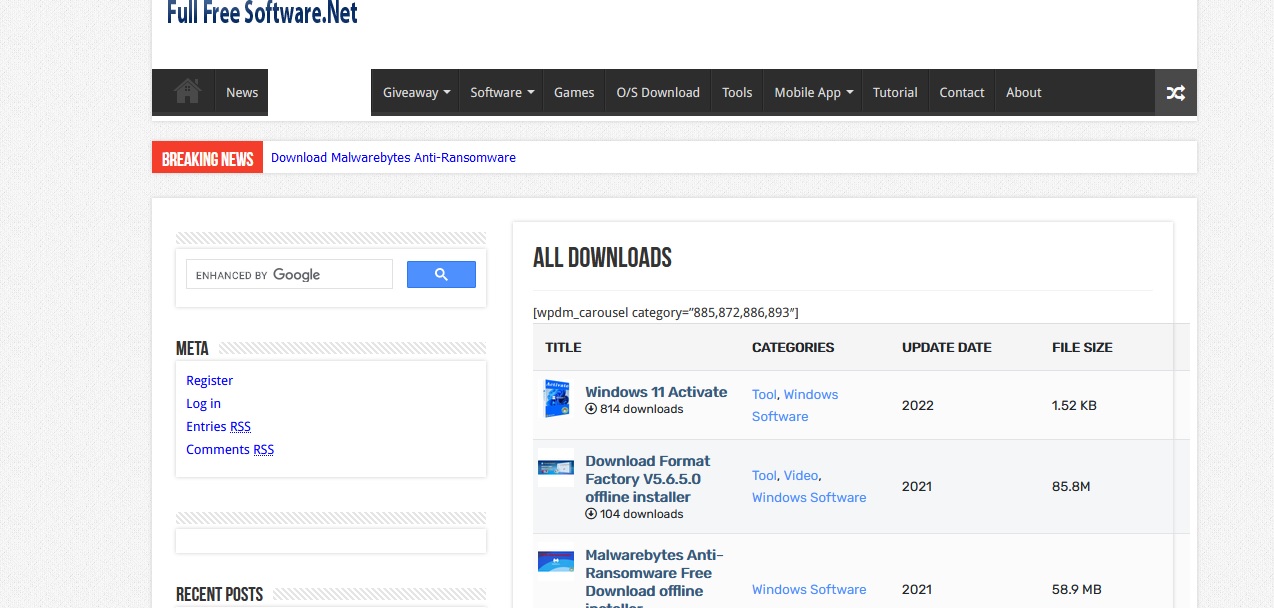The width and height of the screenshot is (1274, 608).
Task: Open the About menu item
Action: [1024, 92]
